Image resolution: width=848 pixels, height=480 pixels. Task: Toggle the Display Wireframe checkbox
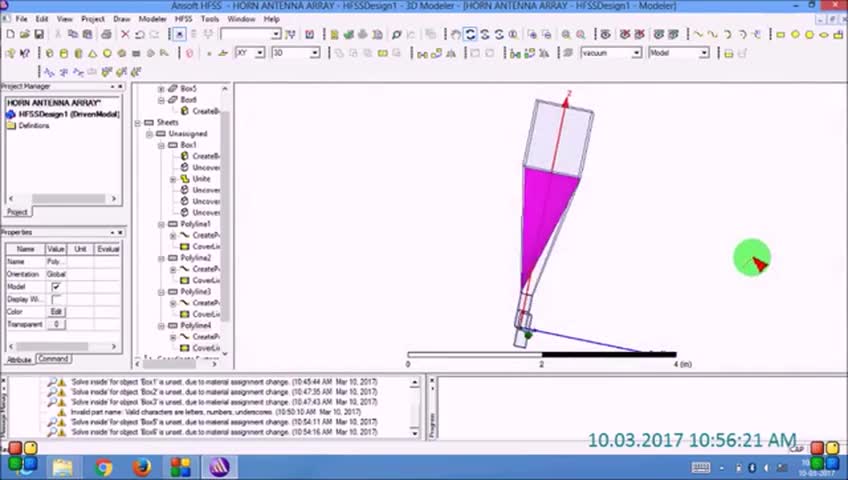pos(56,299)
